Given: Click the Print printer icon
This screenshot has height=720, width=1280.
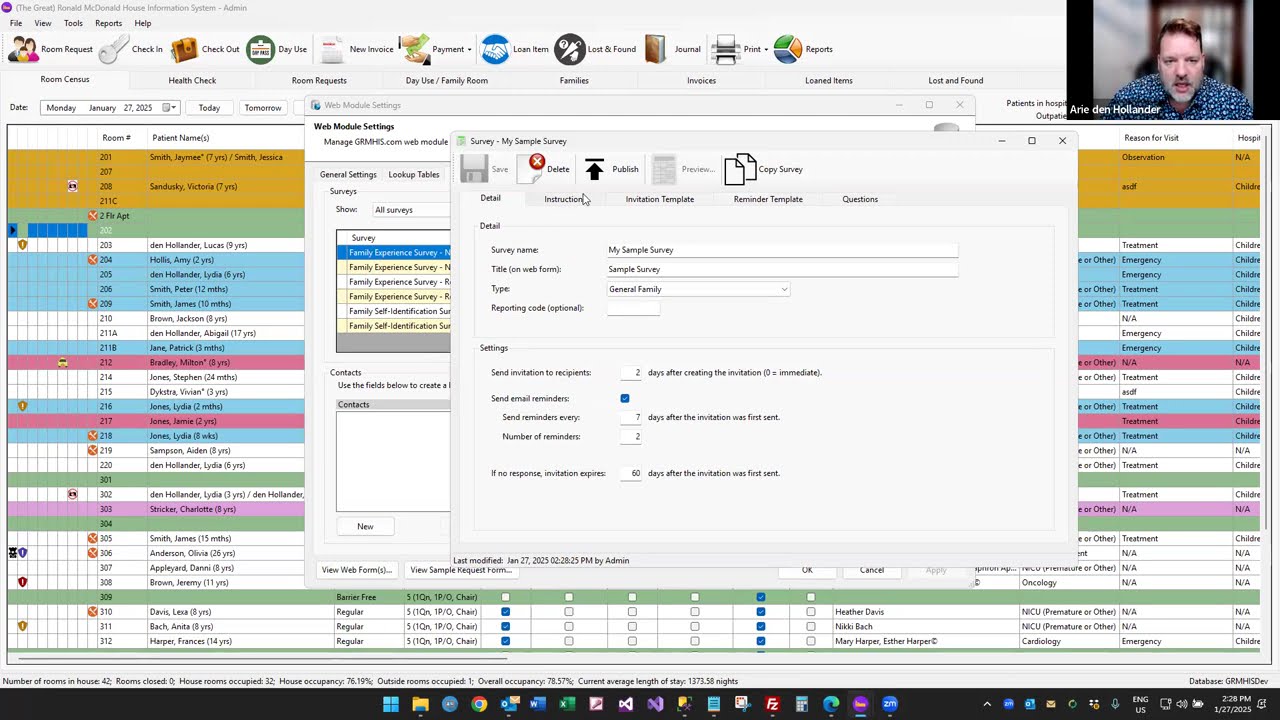Looking at the screenshot, I should click(725, 49).
